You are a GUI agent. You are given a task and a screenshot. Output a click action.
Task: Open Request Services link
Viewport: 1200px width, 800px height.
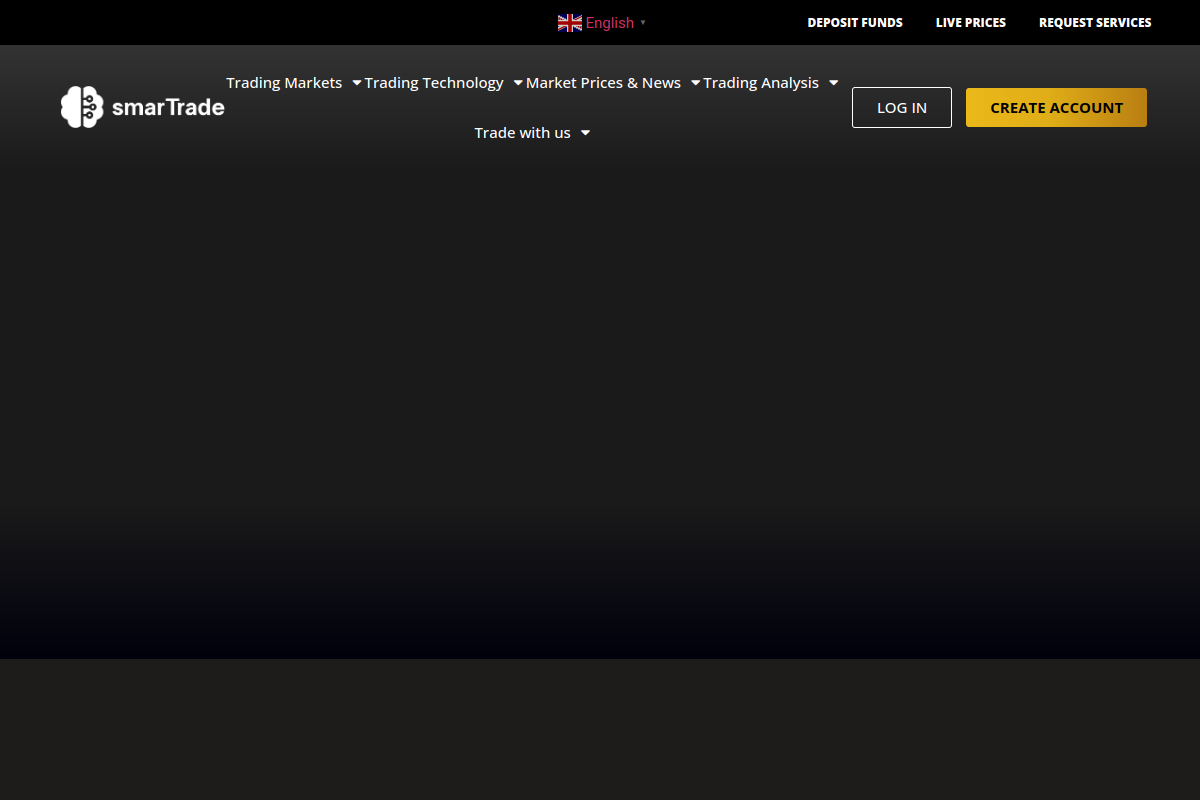tap(1095, 22)
